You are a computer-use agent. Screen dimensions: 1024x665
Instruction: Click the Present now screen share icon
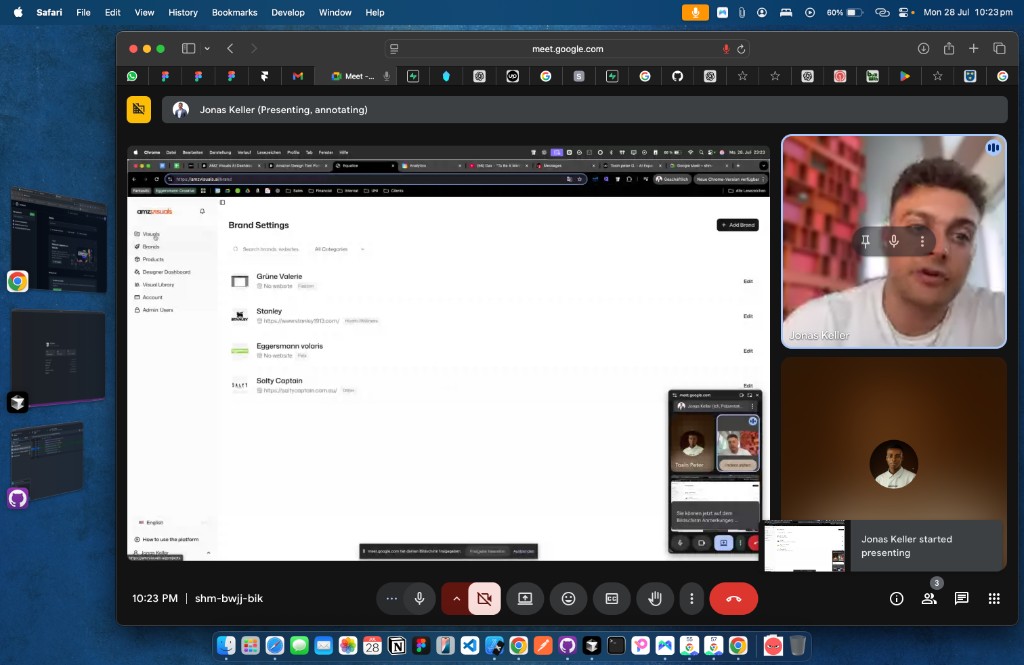tap(525, 598)
